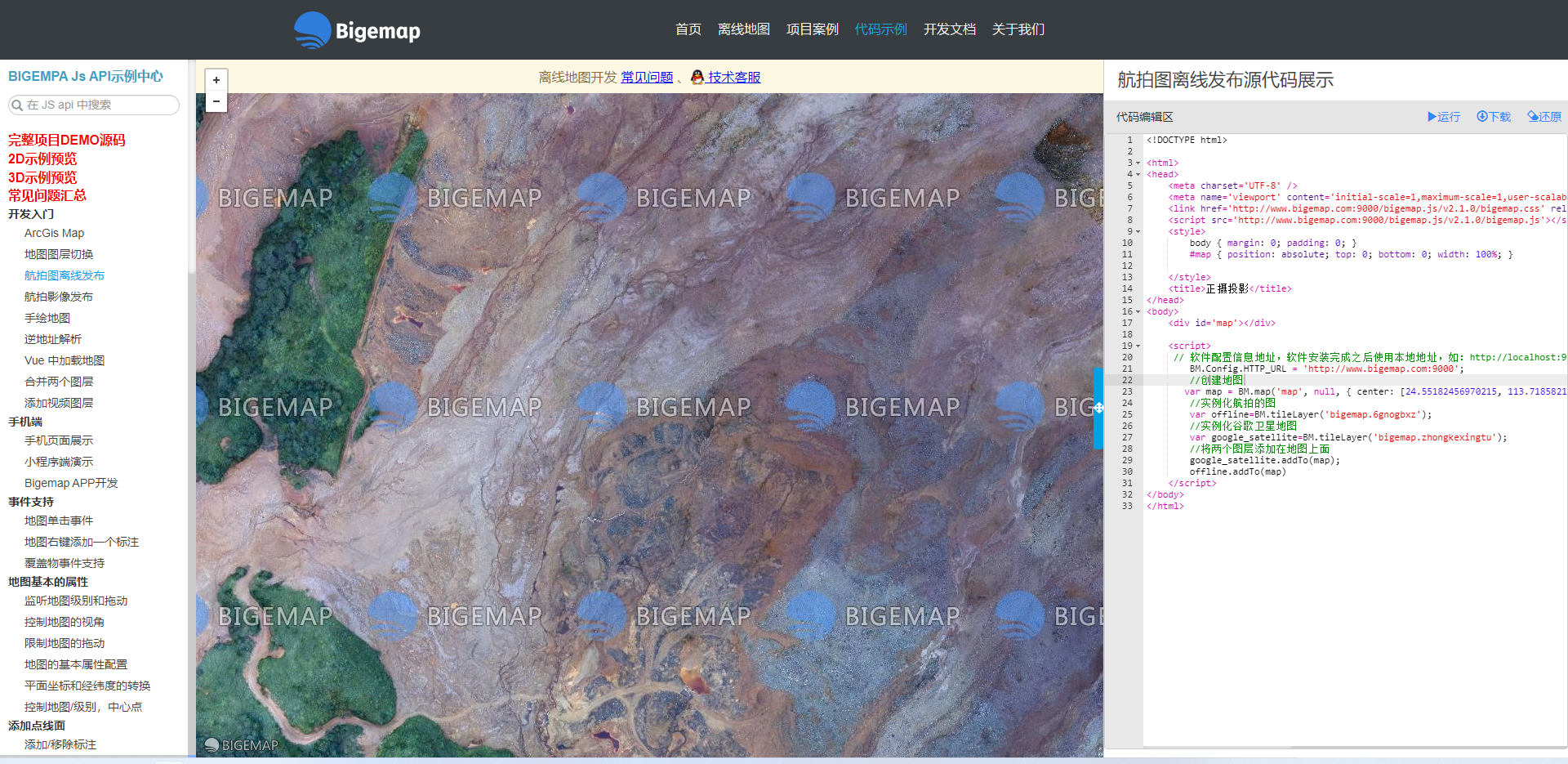Zoom out the map with minus button

click(216, 101)
